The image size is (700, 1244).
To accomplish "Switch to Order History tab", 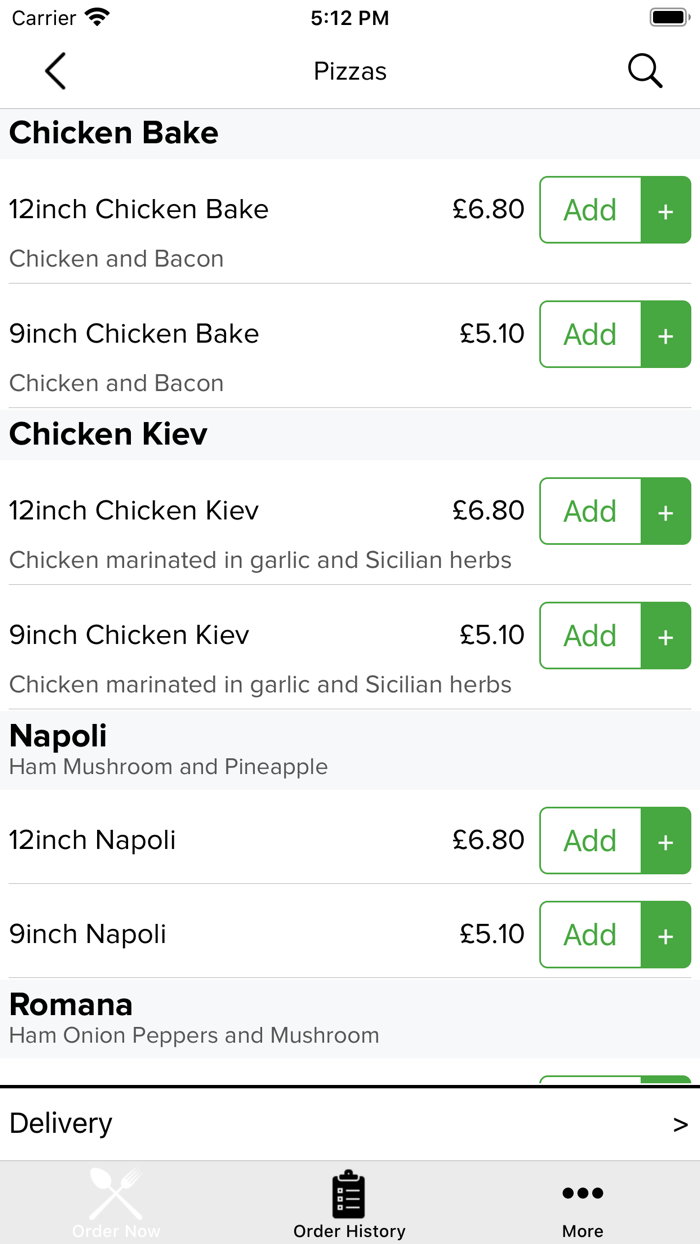I will [x=349, y=1204].
